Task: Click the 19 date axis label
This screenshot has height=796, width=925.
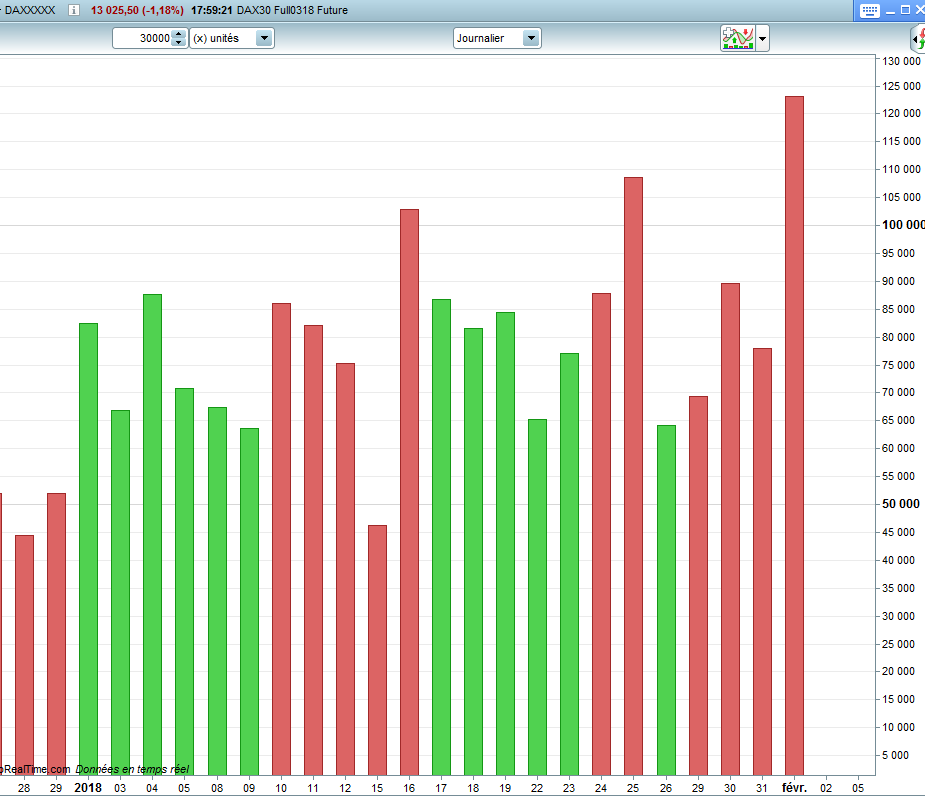Action: point(505,788)
